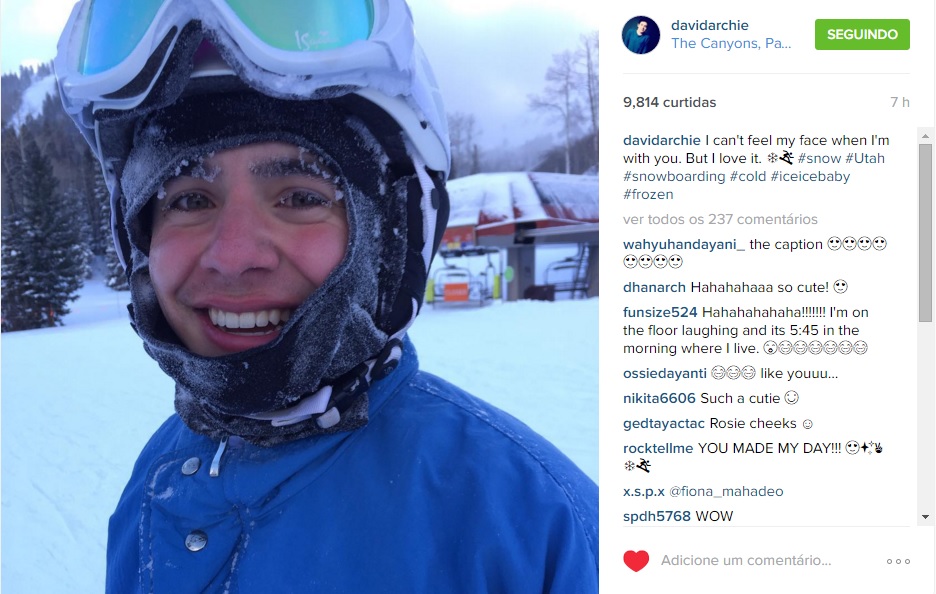Screen dimensions: 936x594
Task: Open the #Utah hashtag link
Action: (864, 158)
